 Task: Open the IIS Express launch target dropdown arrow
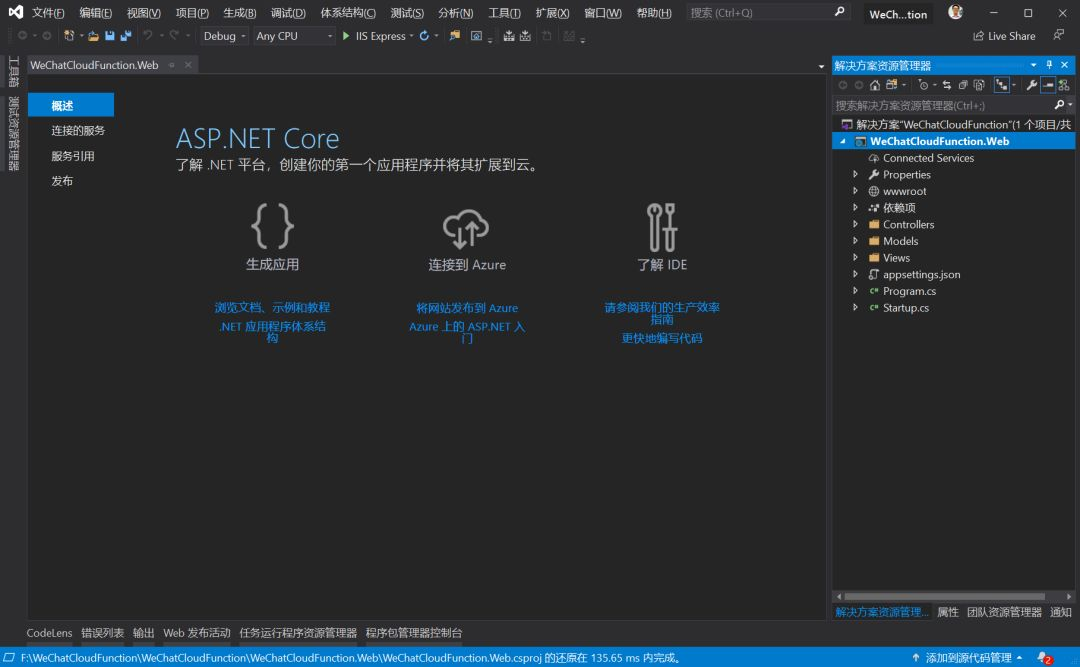pyautogui.click(x=411, y=36)
